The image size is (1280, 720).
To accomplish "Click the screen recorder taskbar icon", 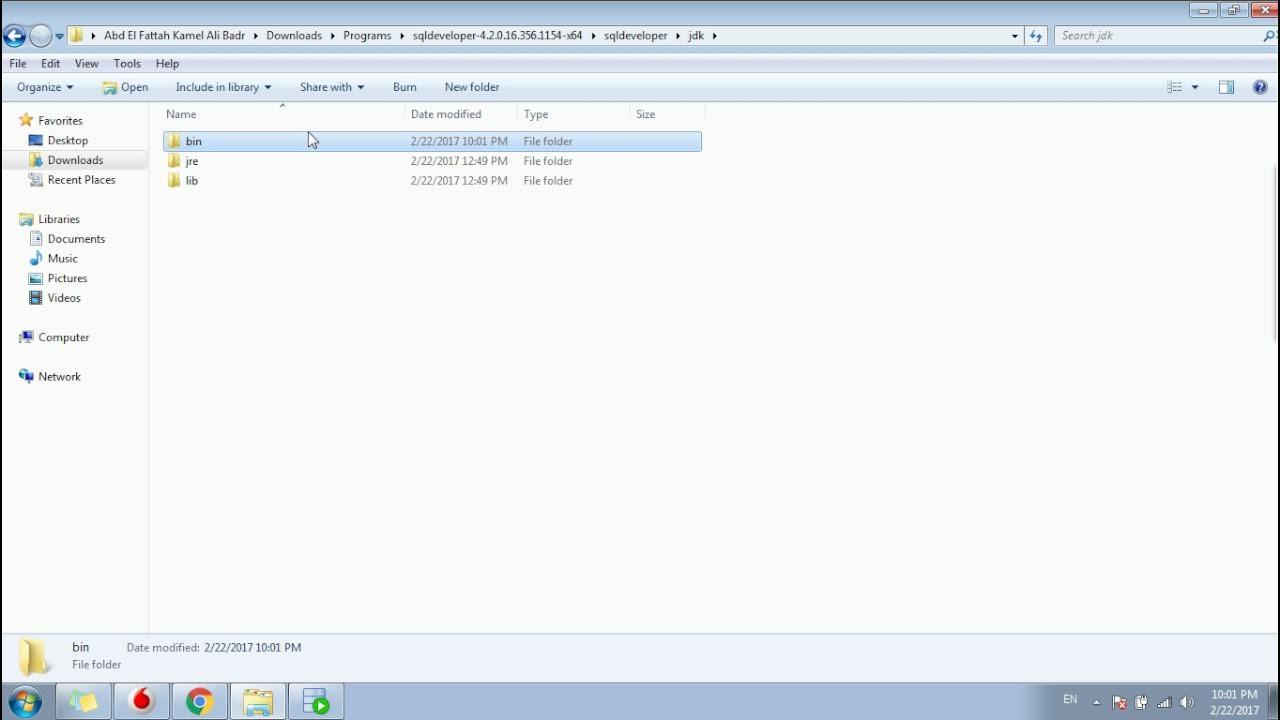I will point(316,702).
